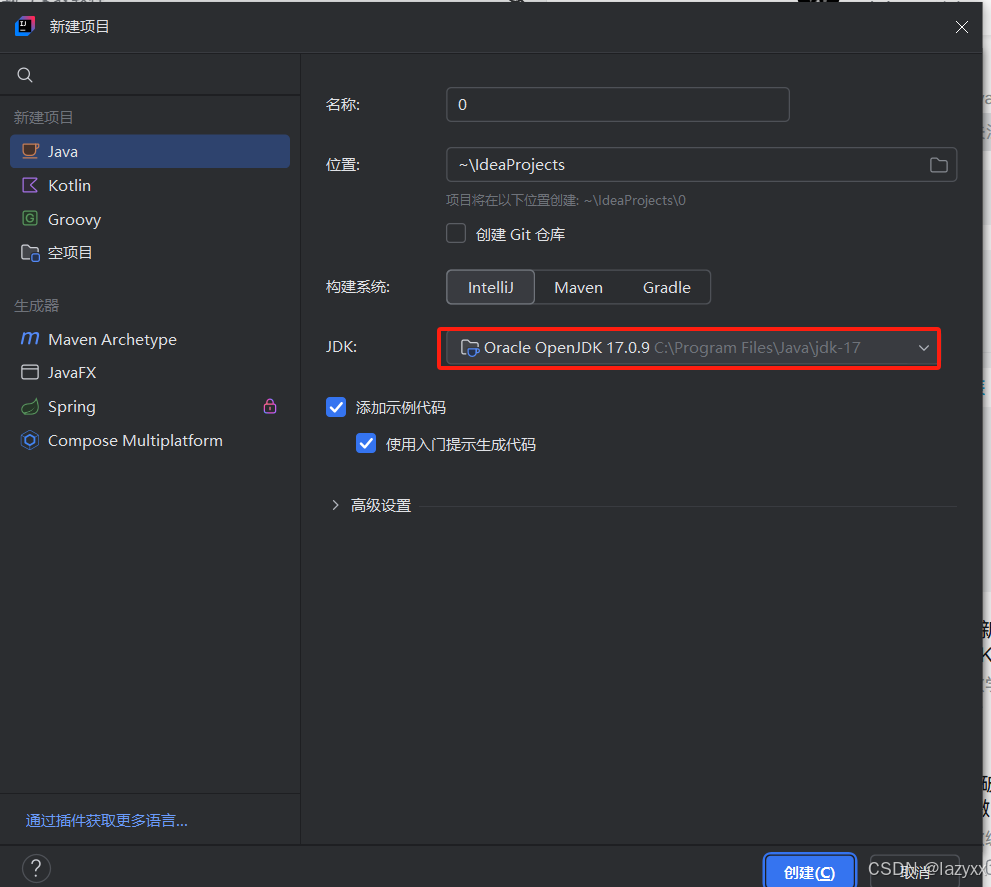Click the JDK folder icon in dropdown
Viewport: 991px width, 887px height.
pos(470,348)
